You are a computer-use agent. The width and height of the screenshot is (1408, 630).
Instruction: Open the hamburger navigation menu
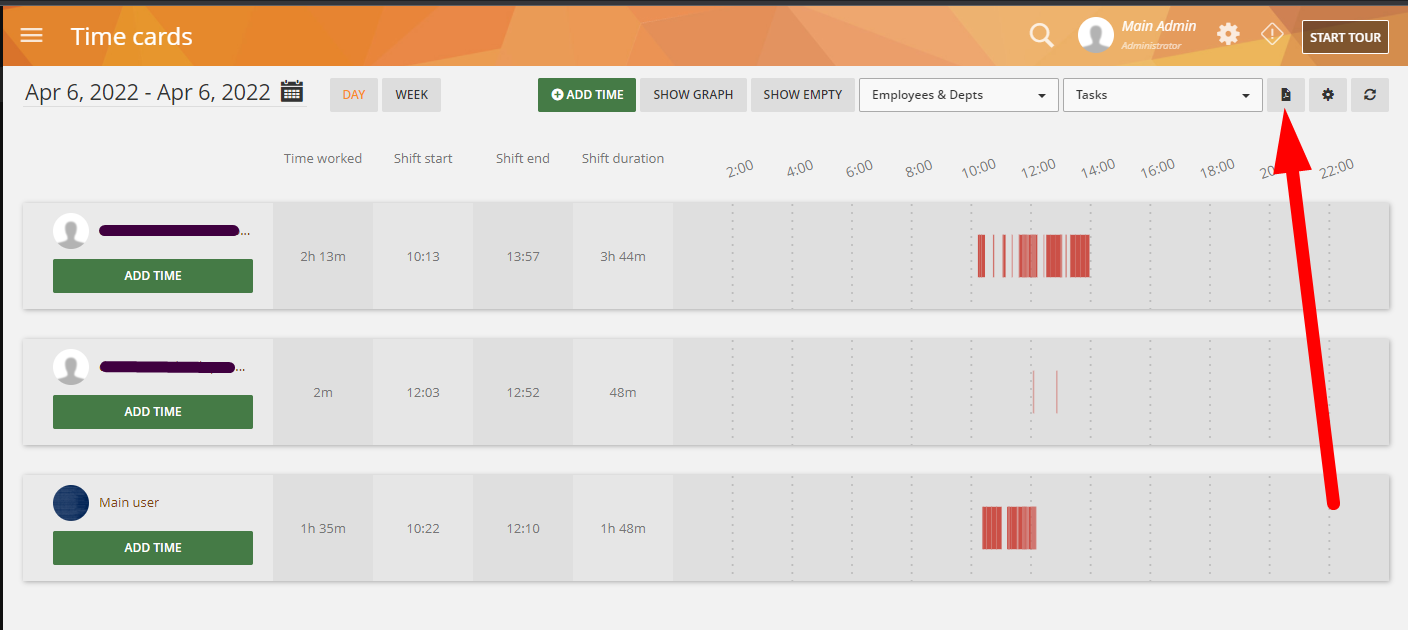click(32, 36)
